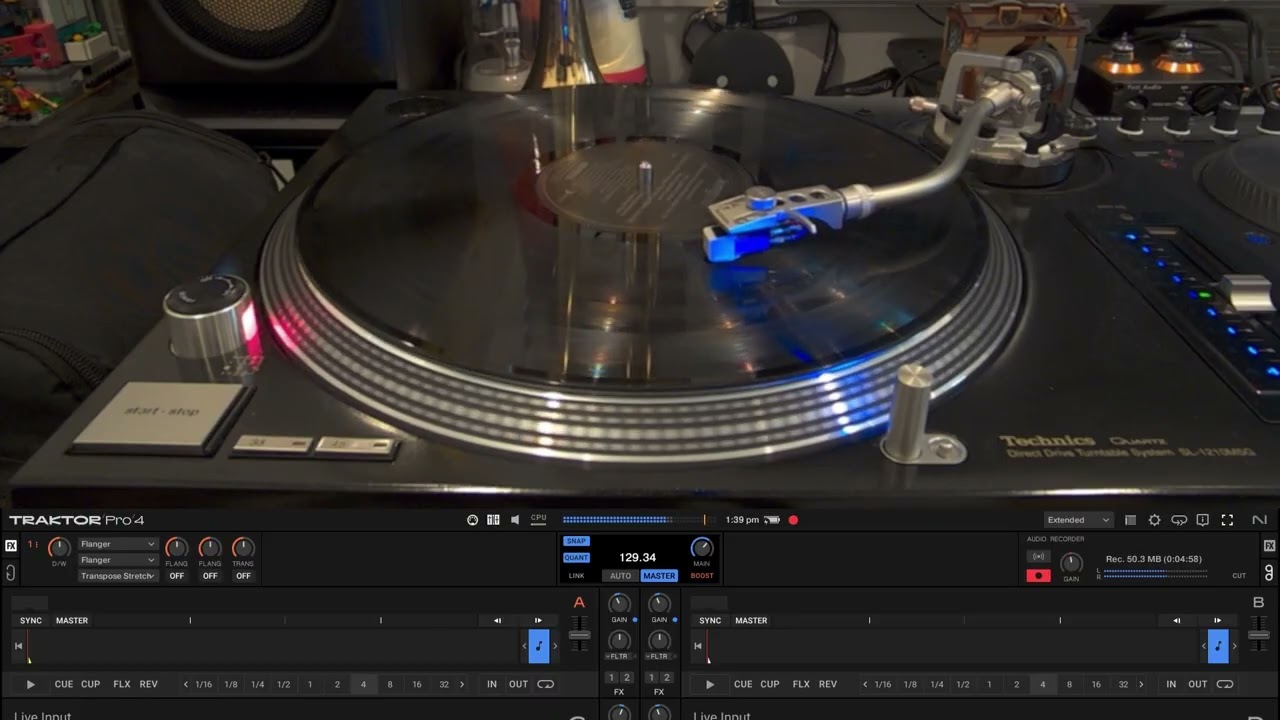Click Deck A CUE button

pos(64,684)
